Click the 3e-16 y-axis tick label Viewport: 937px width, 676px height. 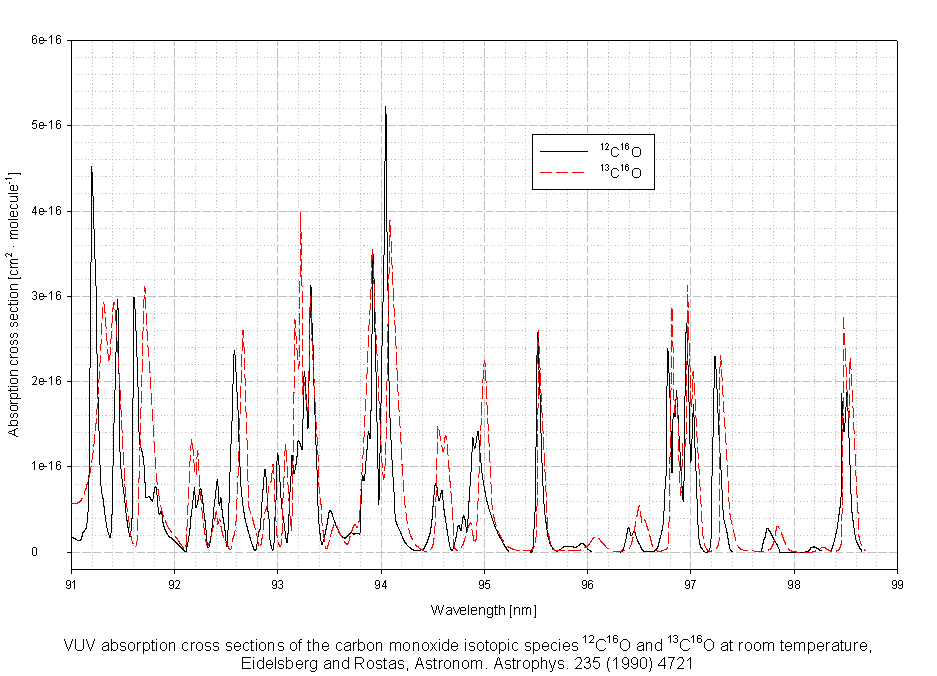click(47, 296)
